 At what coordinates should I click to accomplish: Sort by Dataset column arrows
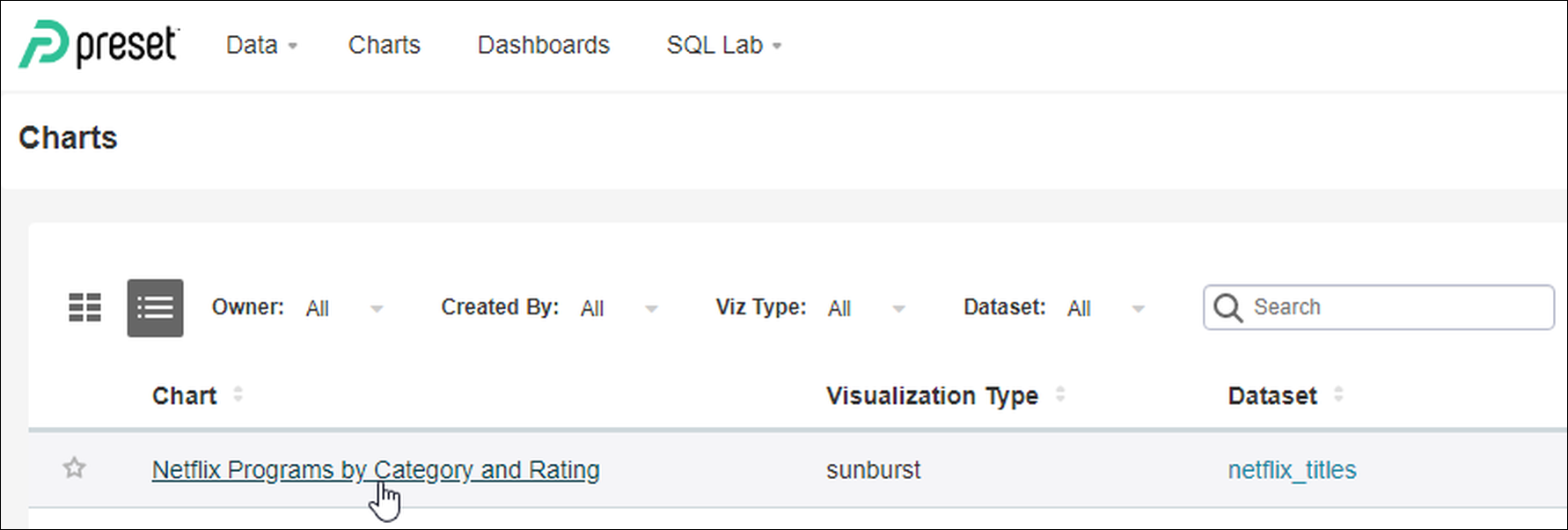pos(1338,394)
